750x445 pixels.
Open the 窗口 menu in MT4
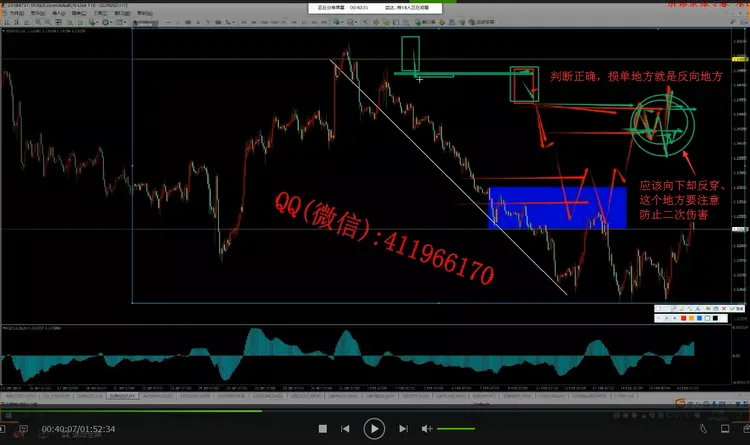[122, 13]
